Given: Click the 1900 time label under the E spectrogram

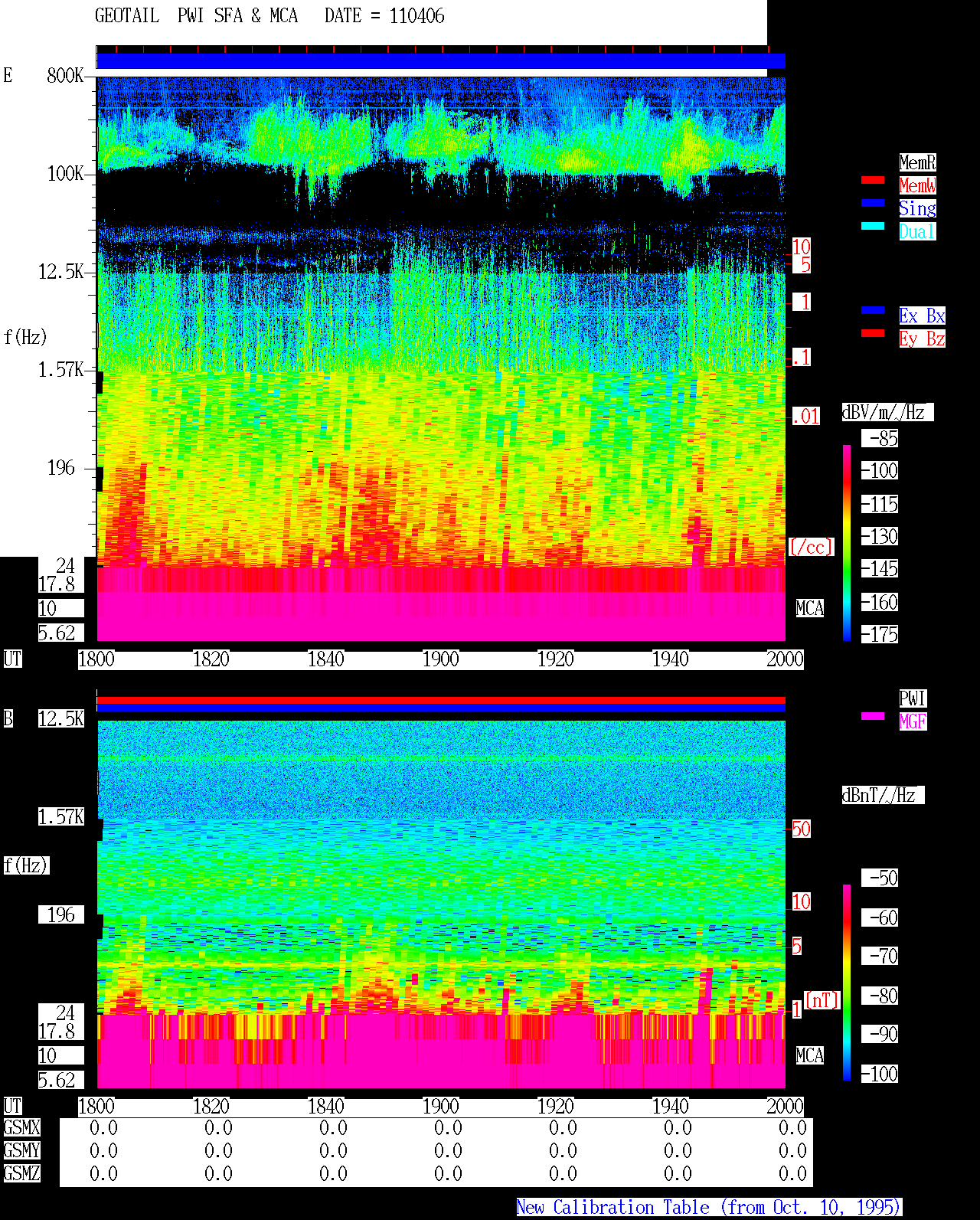Looking at the screenshot, I should pyautogui.click(x=440, y=659).
